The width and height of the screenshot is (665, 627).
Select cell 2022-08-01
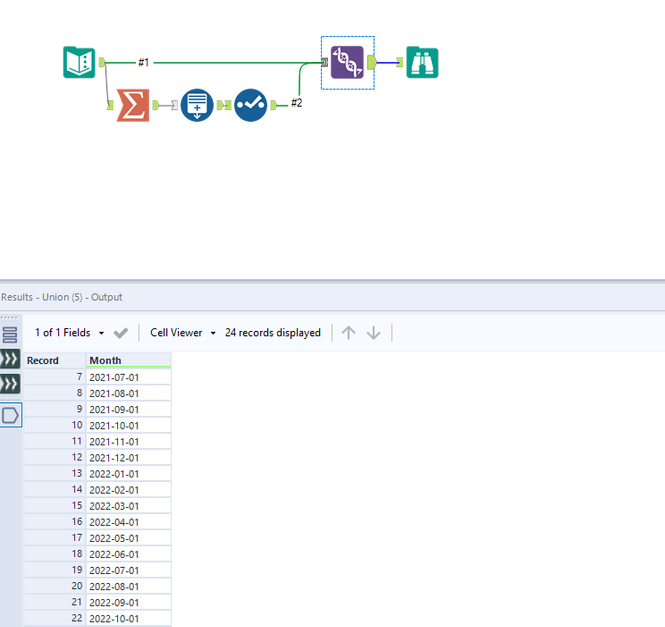coord(129,587)
